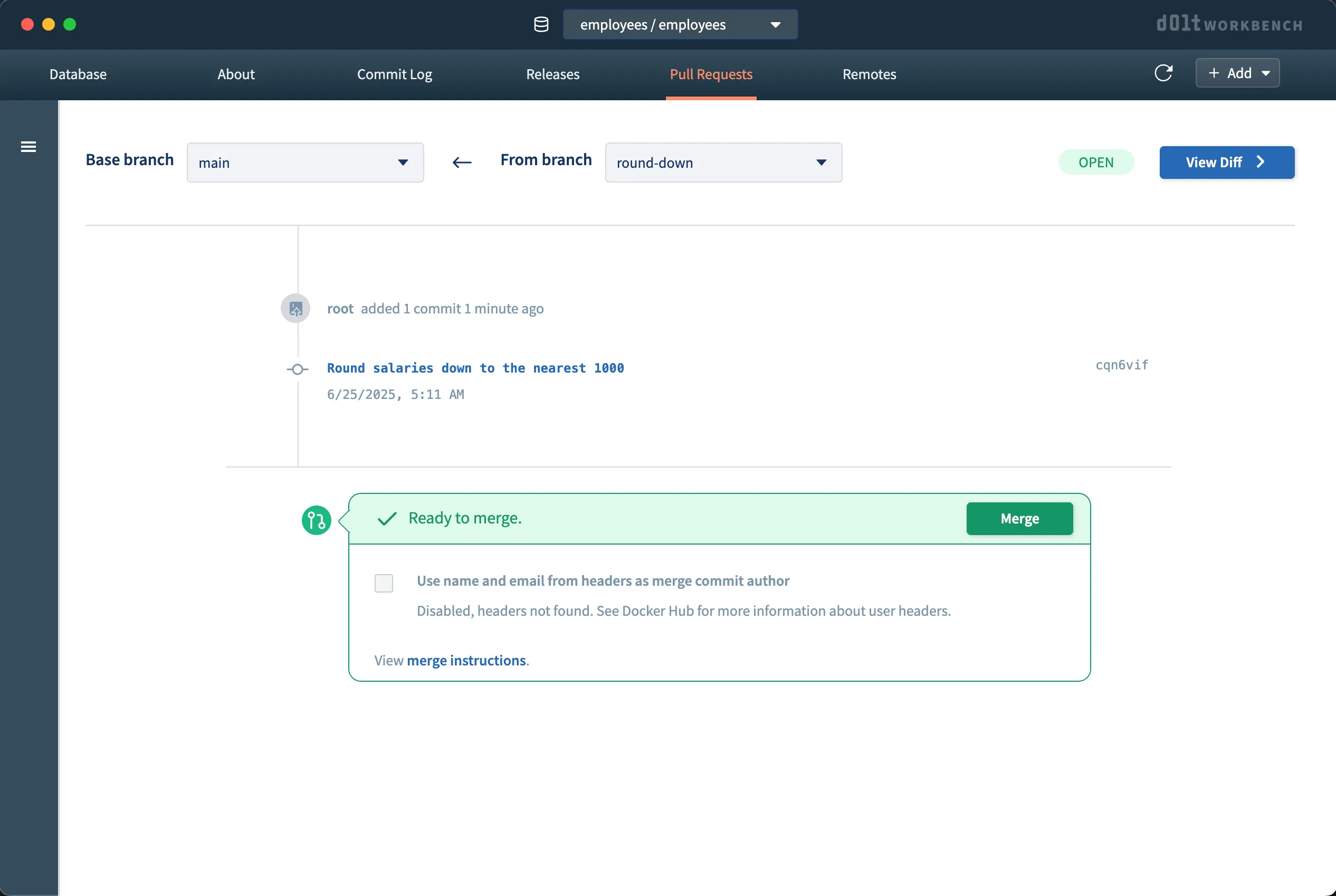This screenshot has height=896, width=1336.
Task: Click the OPEN status badge
Action: click(x=1095, y=161)
